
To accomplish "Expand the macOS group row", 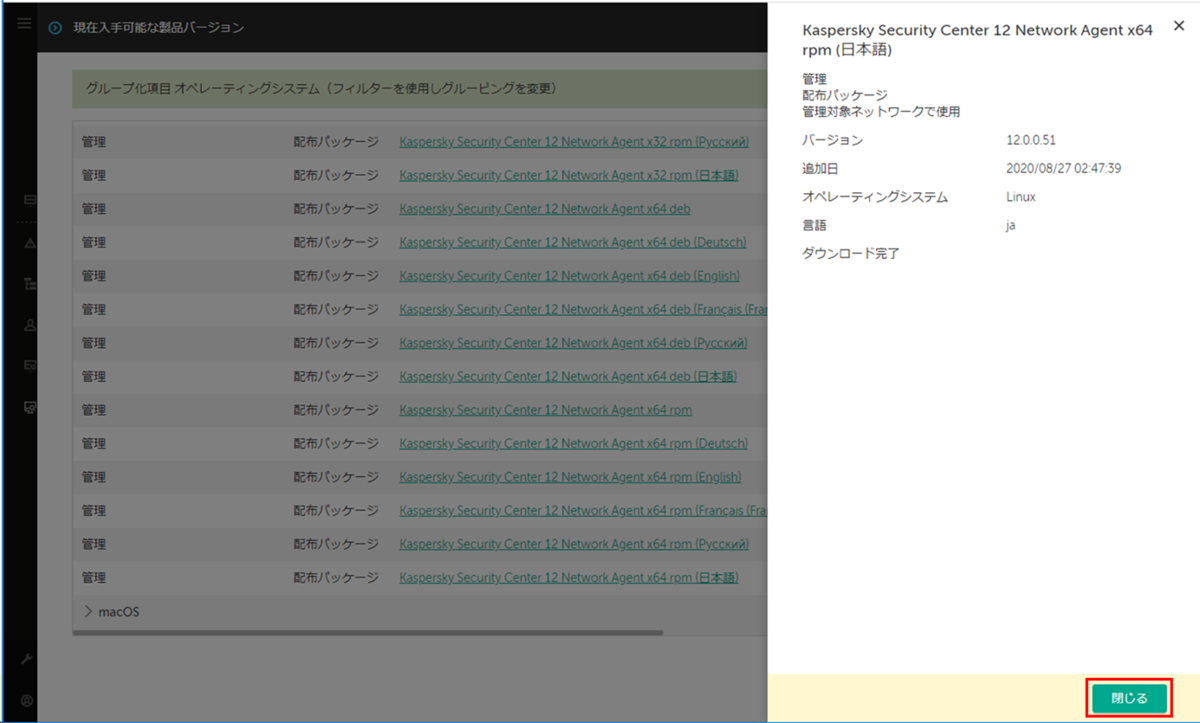I will click(89, 610).
